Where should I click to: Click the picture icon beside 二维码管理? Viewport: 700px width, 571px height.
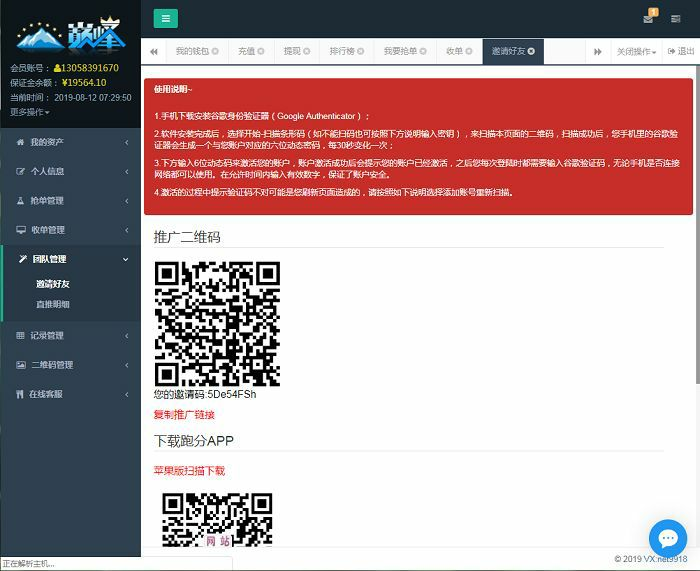coord(21,365)
